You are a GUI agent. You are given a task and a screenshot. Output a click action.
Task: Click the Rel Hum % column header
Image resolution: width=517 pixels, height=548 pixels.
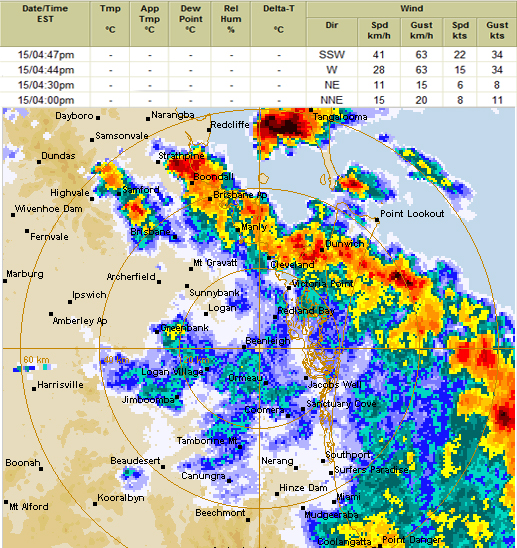click(x=231, y=23)
